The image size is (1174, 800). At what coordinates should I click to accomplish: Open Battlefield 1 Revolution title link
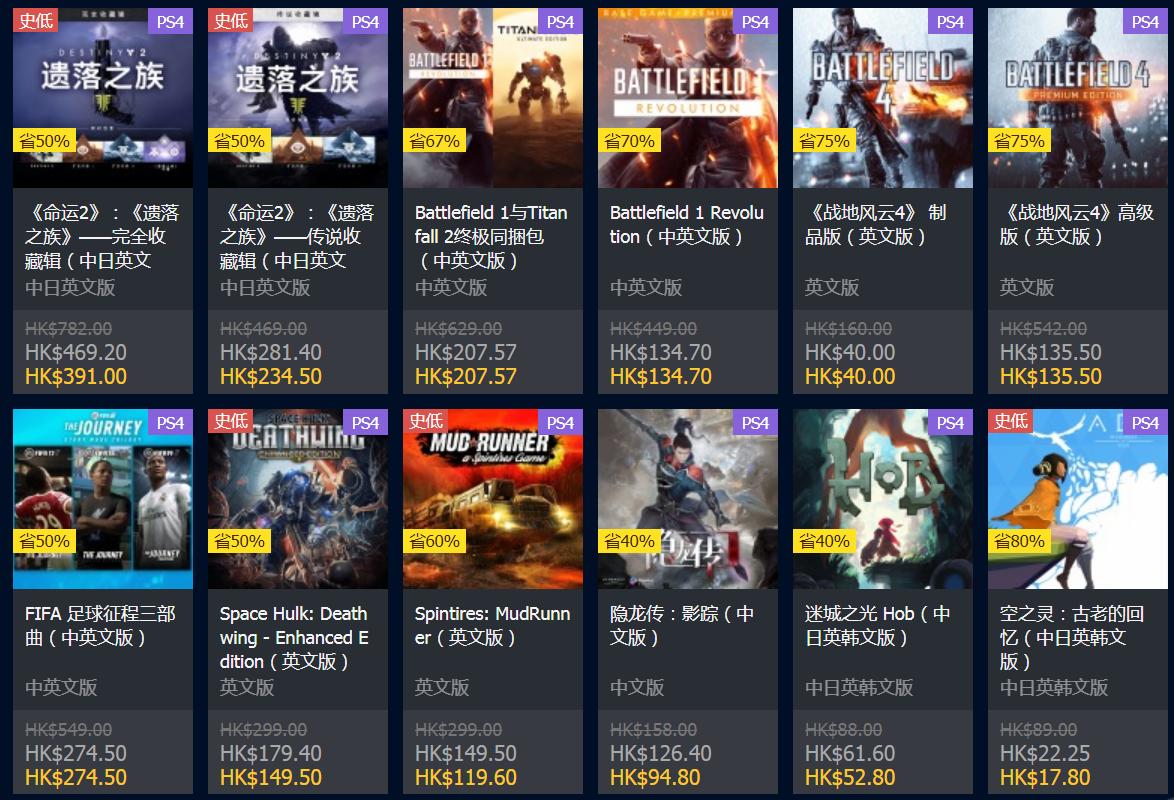(x=687, y=225)
